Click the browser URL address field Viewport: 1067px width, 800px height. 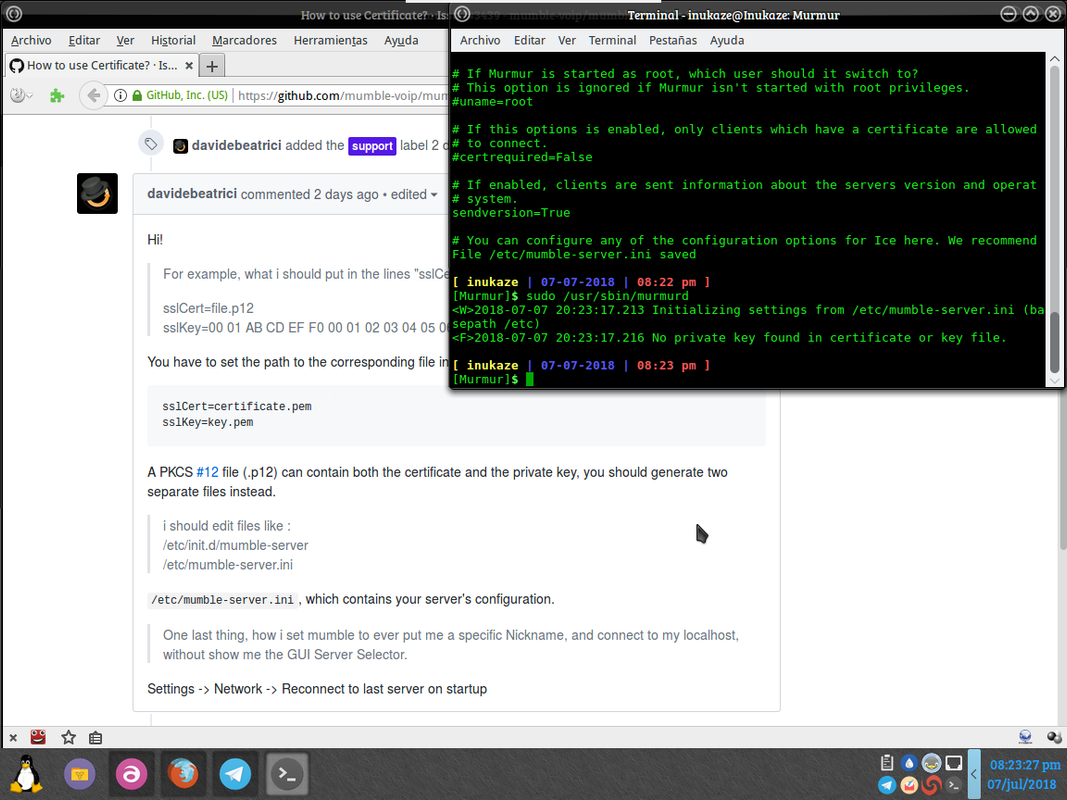tap(342, 95)
